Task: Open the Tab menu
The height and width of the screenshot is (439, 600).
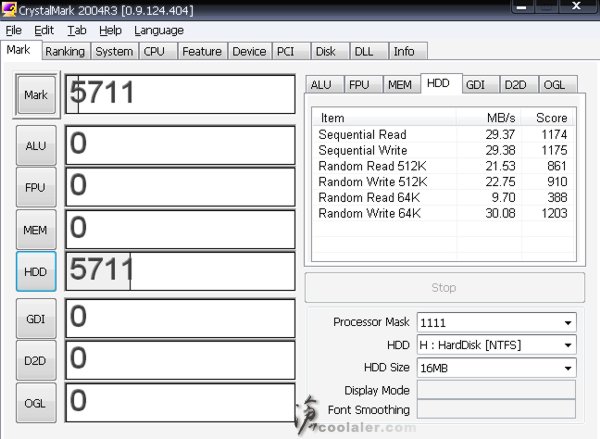Action: coord(77,31)
